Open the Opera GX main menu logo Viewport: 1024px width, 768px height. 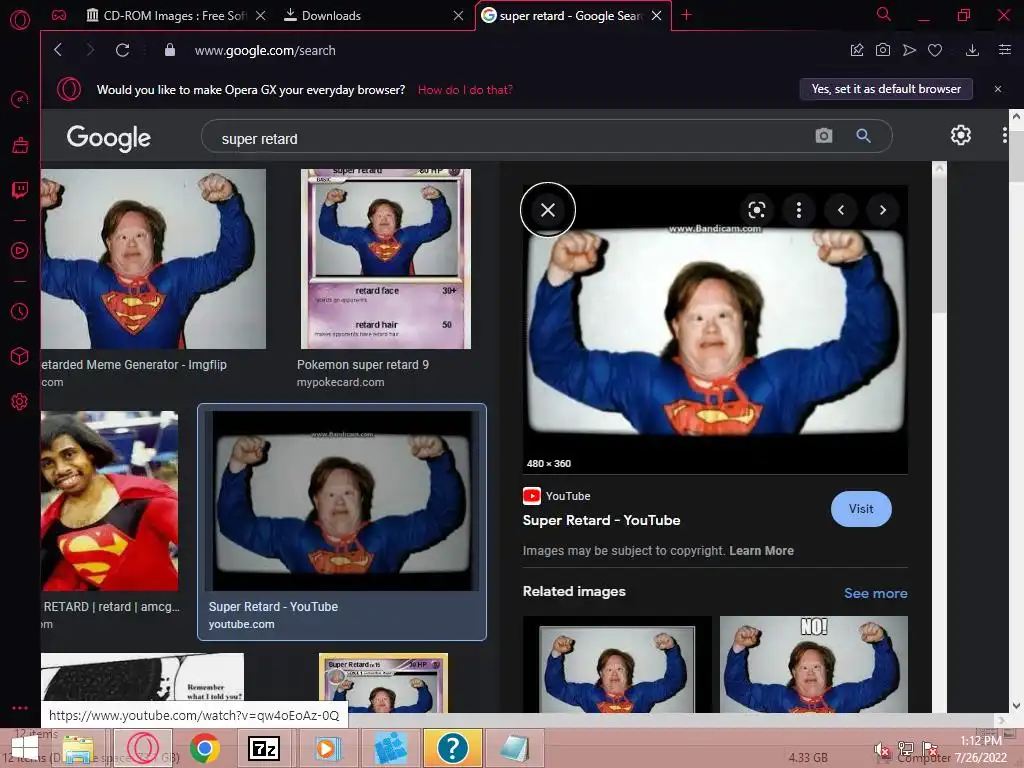coord(20,20)
